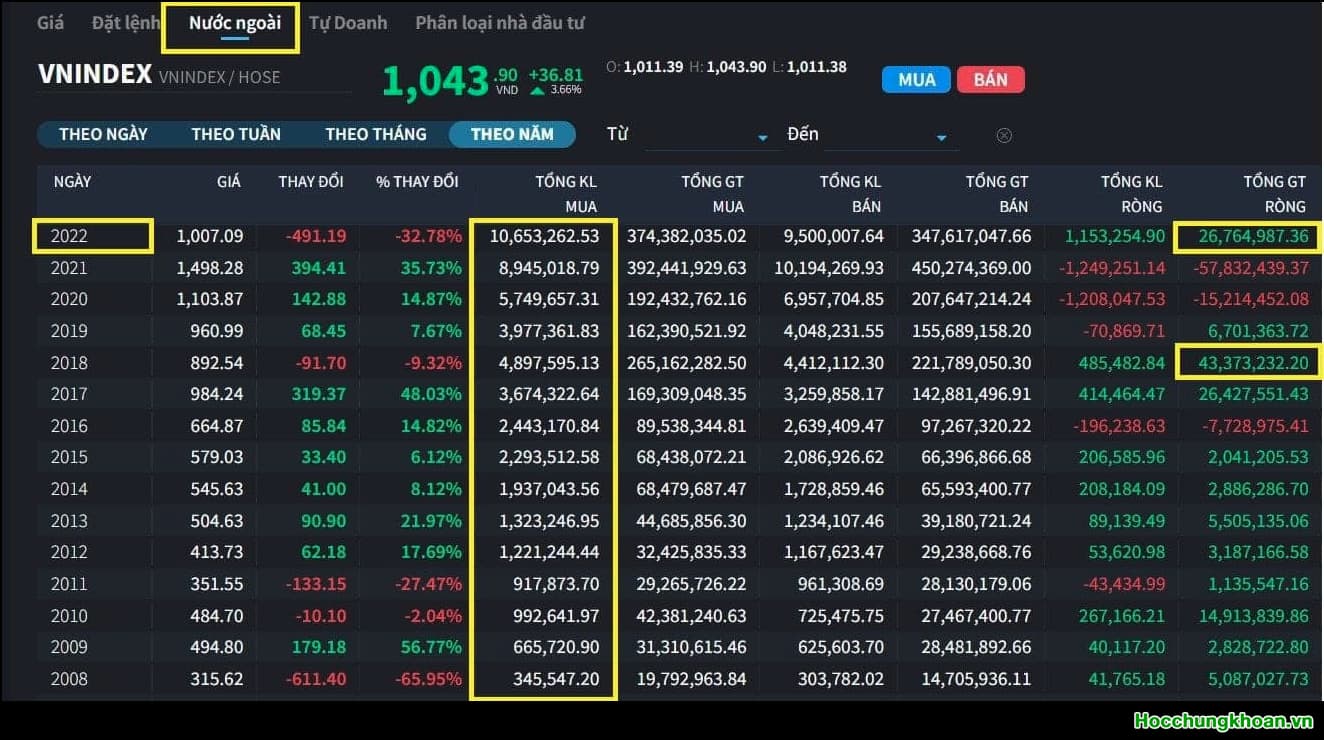Open the Hocchungkhoan.vn watermark link
The width and height of the screenshot is (1324, 740).
(x=1222, y=720)
